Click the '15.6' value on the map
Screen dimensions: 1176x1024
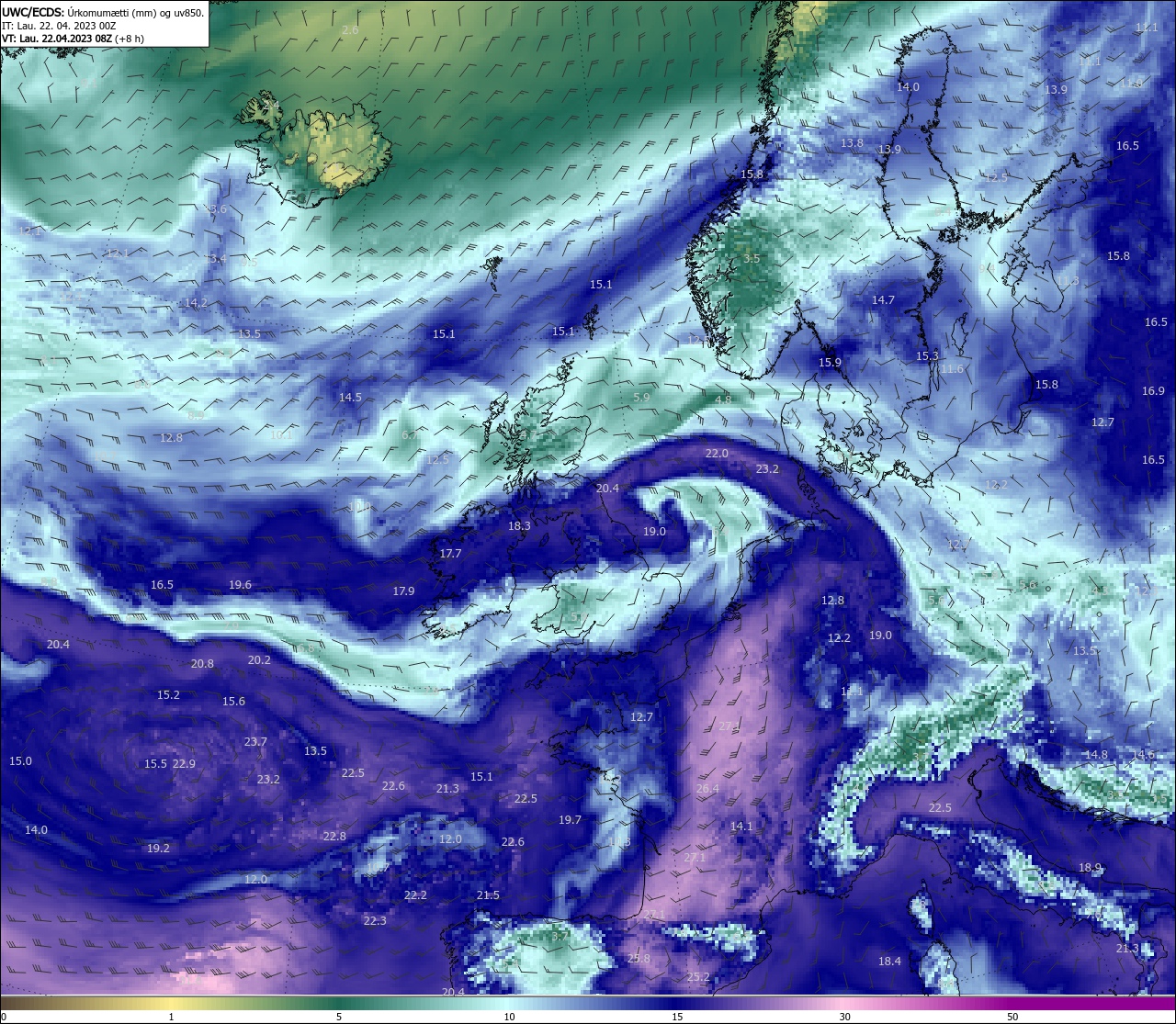pyautogui.click(x=233, y=702)
